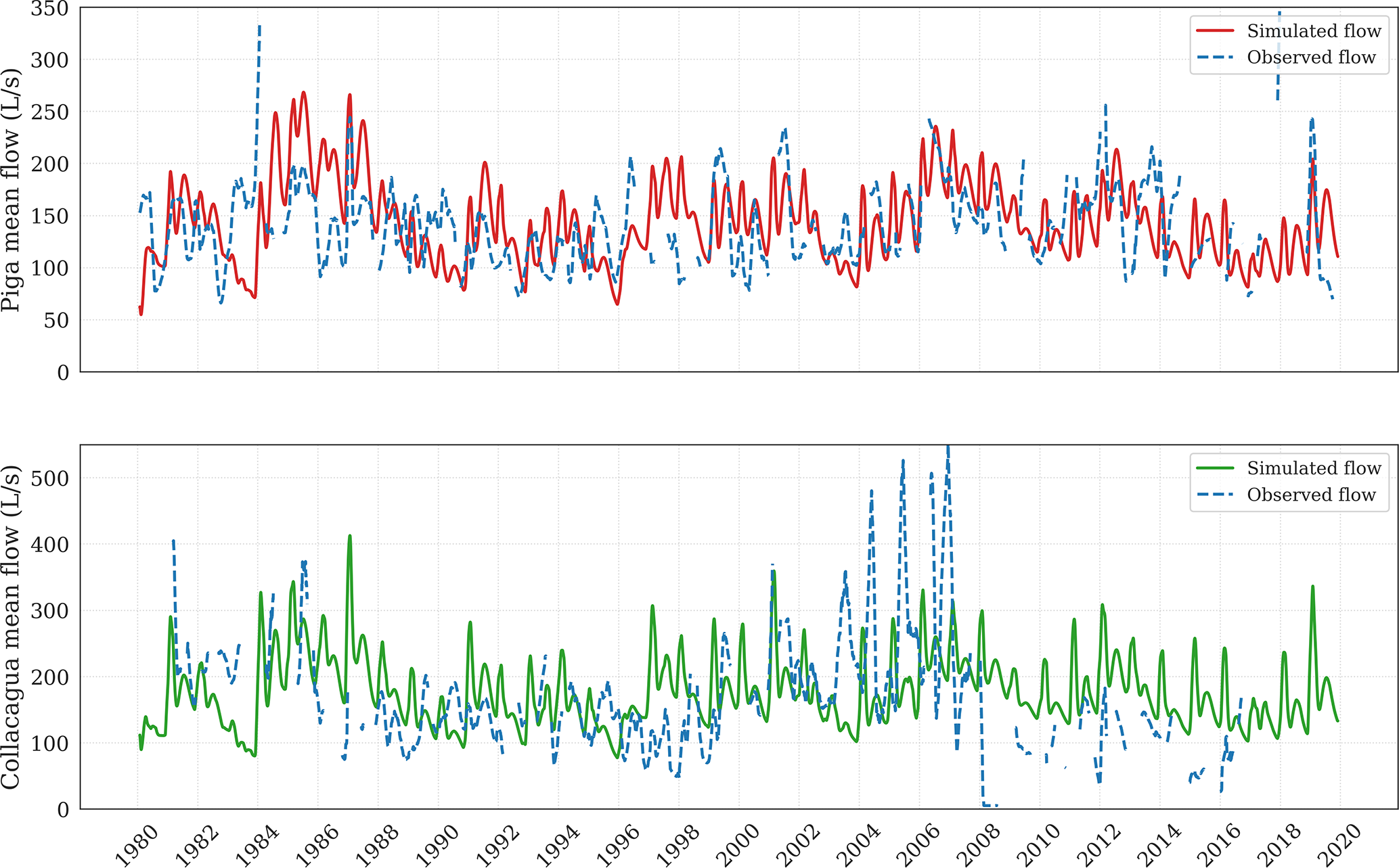Click the 2006 x-axis tick label
The image size is (1399, 868).
918,844
